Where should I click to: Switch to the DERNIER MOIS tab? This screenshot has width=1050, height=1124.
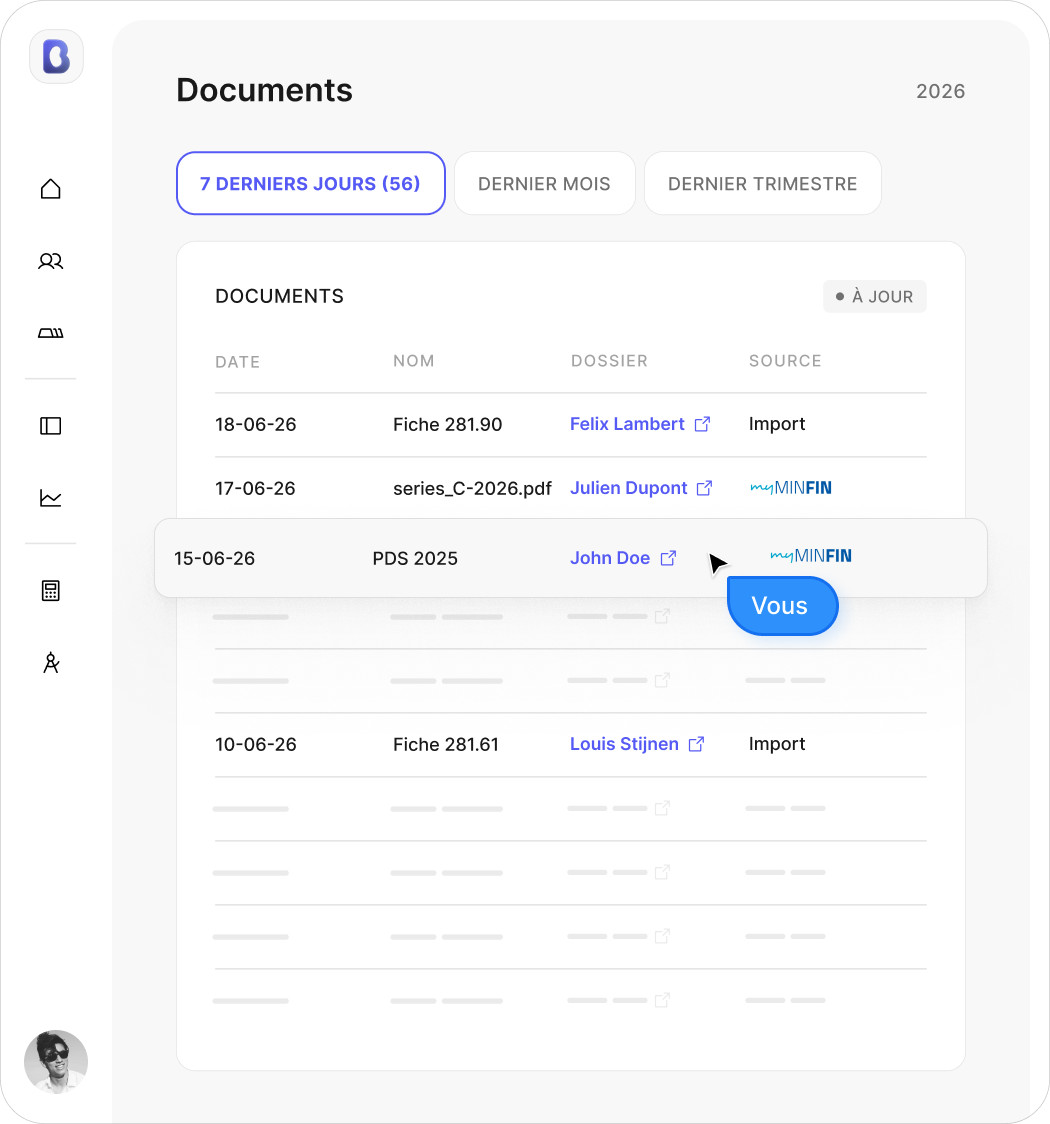[x=545, y=184]
